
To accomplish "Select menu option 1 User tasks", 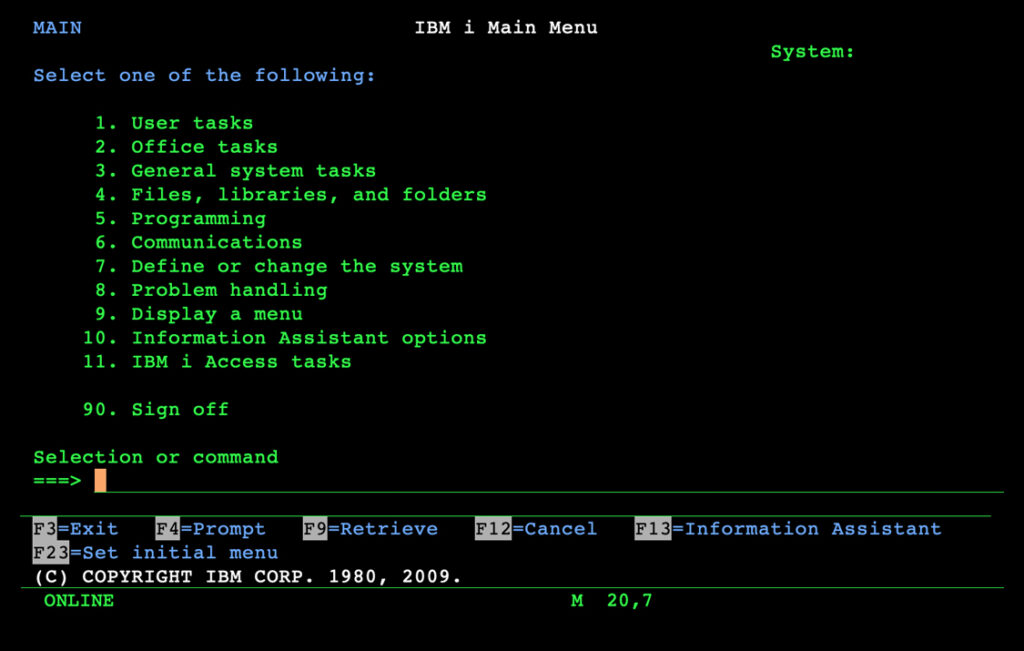I will pos(191,123).
